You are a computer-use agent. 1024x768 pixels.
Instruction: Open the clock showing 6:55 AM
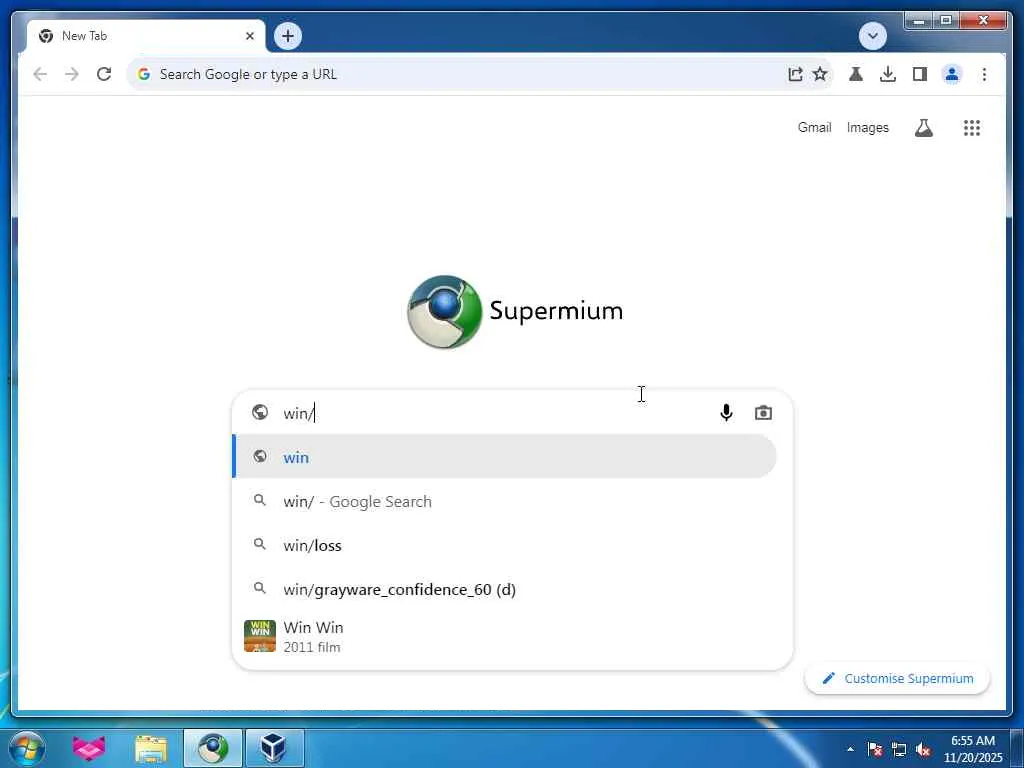tap(972, 748)
